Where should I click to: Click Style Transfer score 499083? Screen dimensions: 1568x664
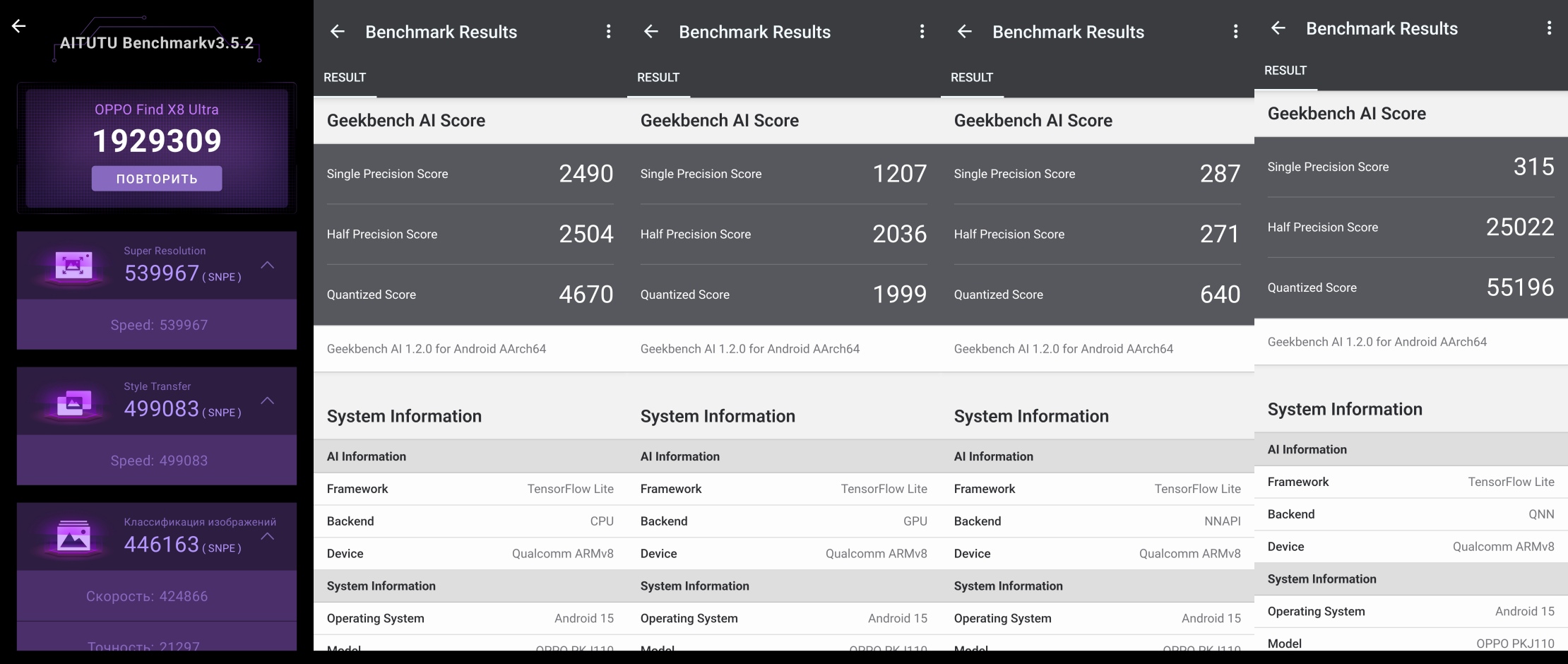click(x=162, y=408)
